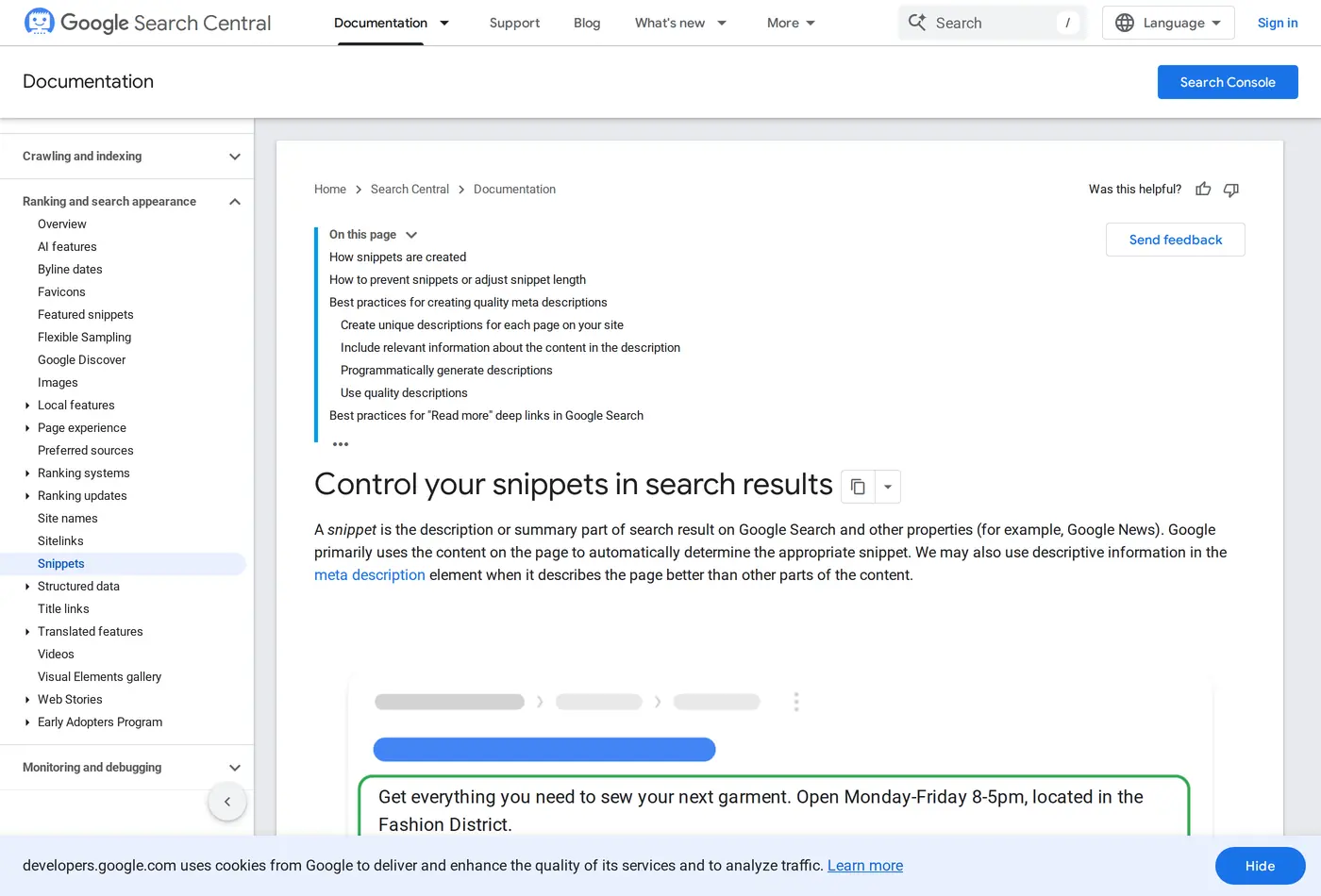Expand the Web Stories tree item
Viewport: 1321px width, 896px height.
click(27, 700)
